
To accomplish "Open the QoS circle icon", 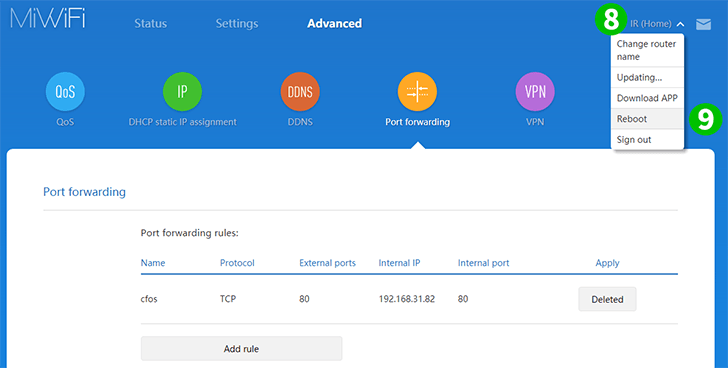I will [65, 92].
